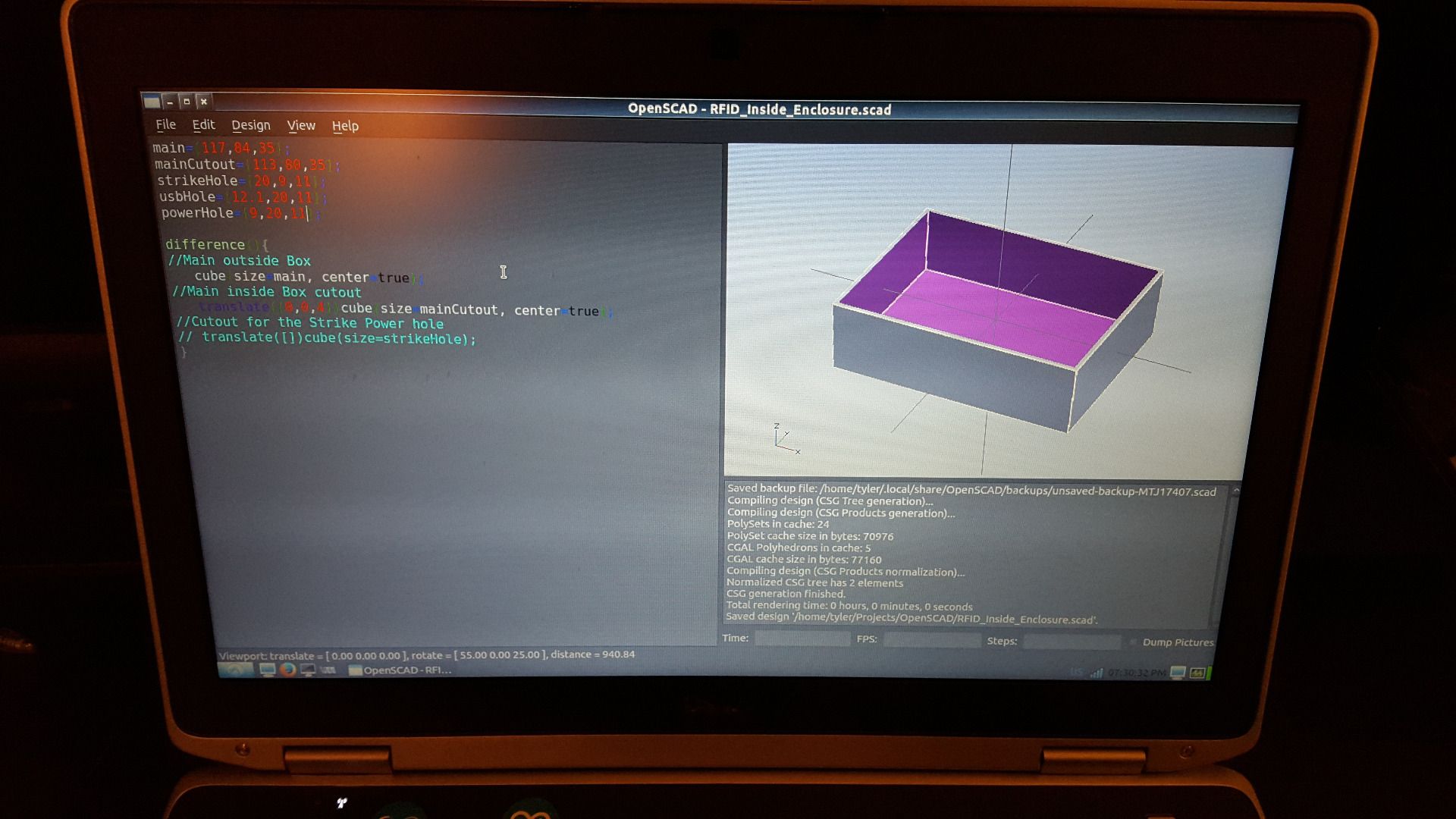The width and height of the screenshot is (1456, 819).
Task: Click the desktop monitor taskbar icon
Action: point(267,670)
